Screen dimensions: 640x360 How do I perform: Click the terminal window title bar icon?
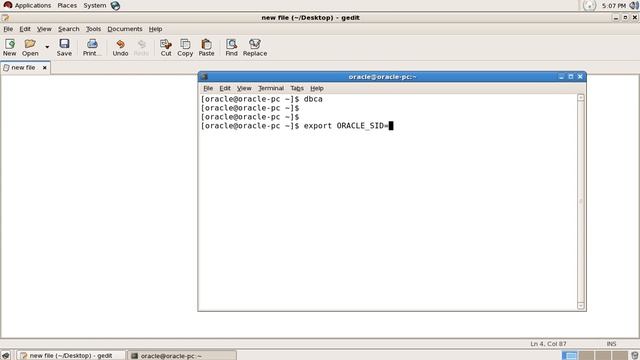tap(204, 77)
